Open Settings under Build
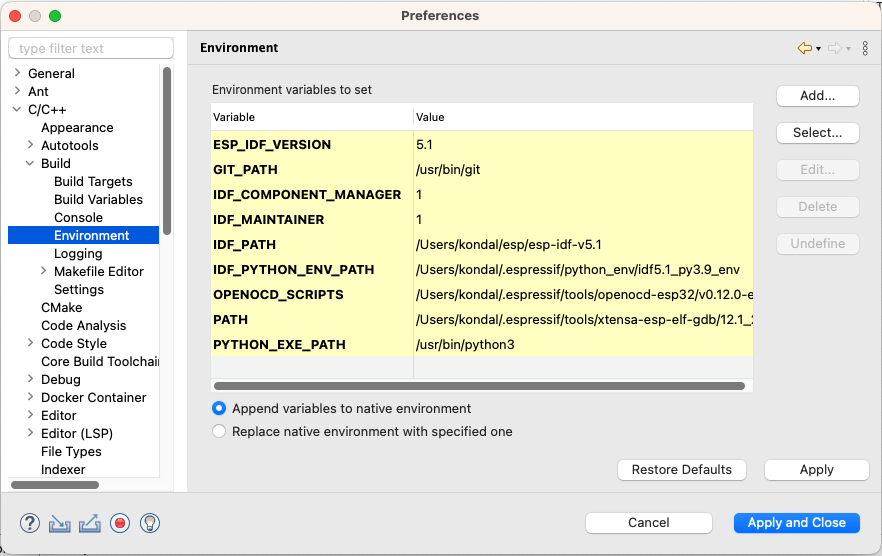 (79, 289)
